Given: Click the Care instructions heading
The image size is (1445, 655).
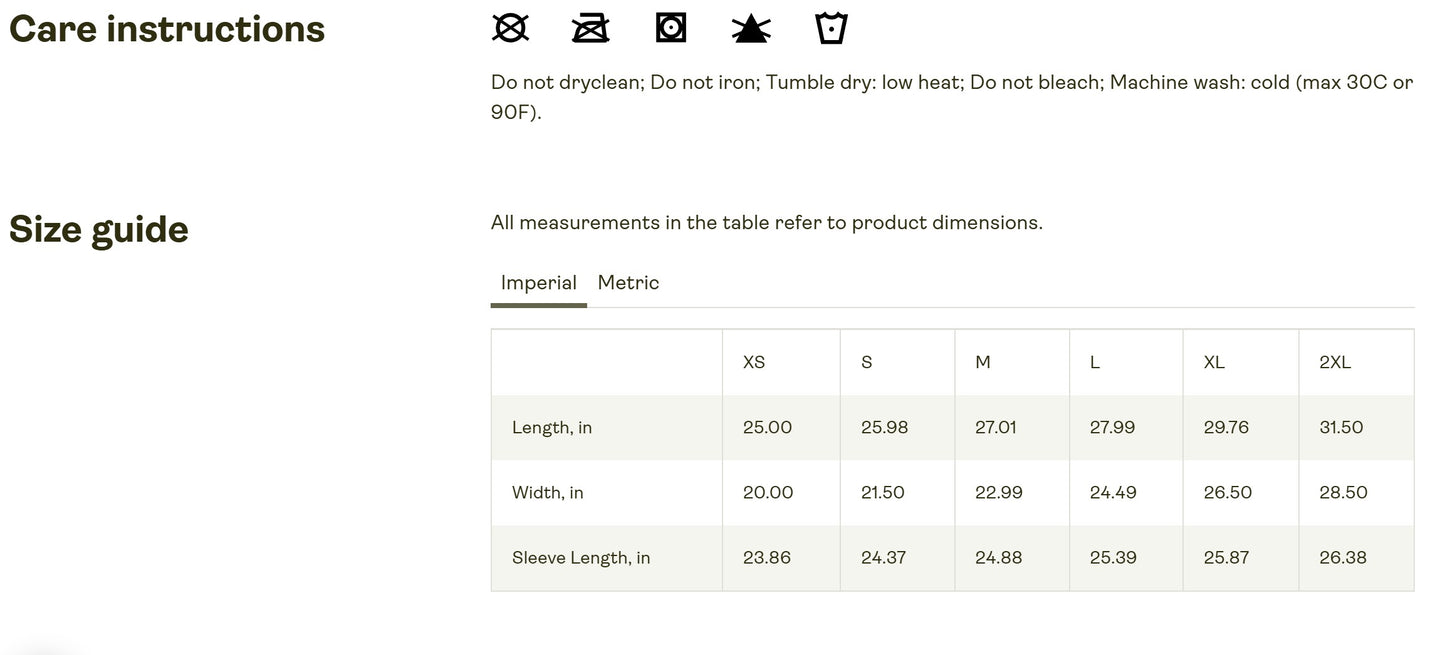Looking at the screenshot, I should pyautogui.click(x=167, y=29).
